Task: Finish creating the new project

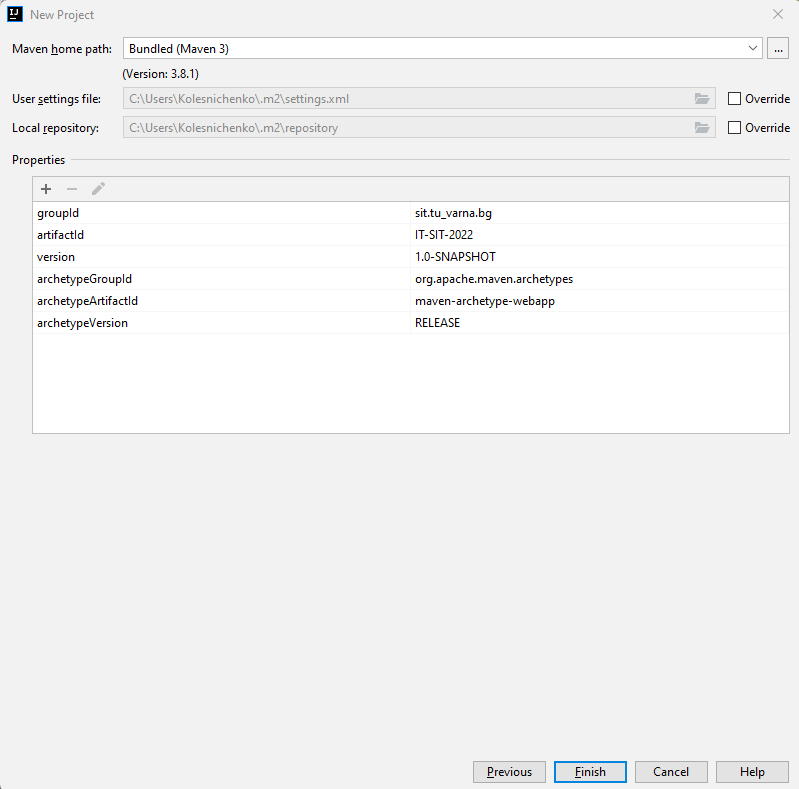Action: pos(590,772)
